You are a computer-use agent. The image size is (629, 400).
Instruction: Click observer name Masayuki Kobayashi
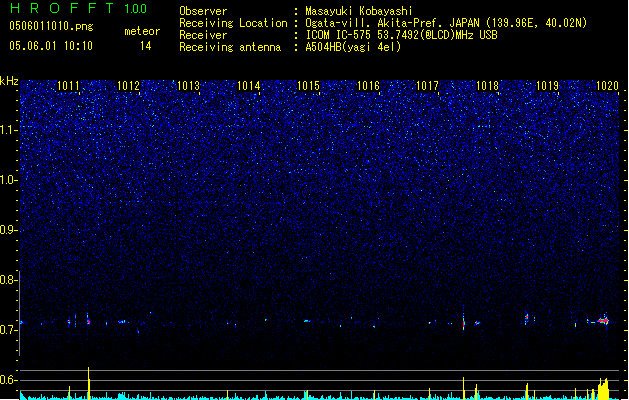click(x=359, y=11)
